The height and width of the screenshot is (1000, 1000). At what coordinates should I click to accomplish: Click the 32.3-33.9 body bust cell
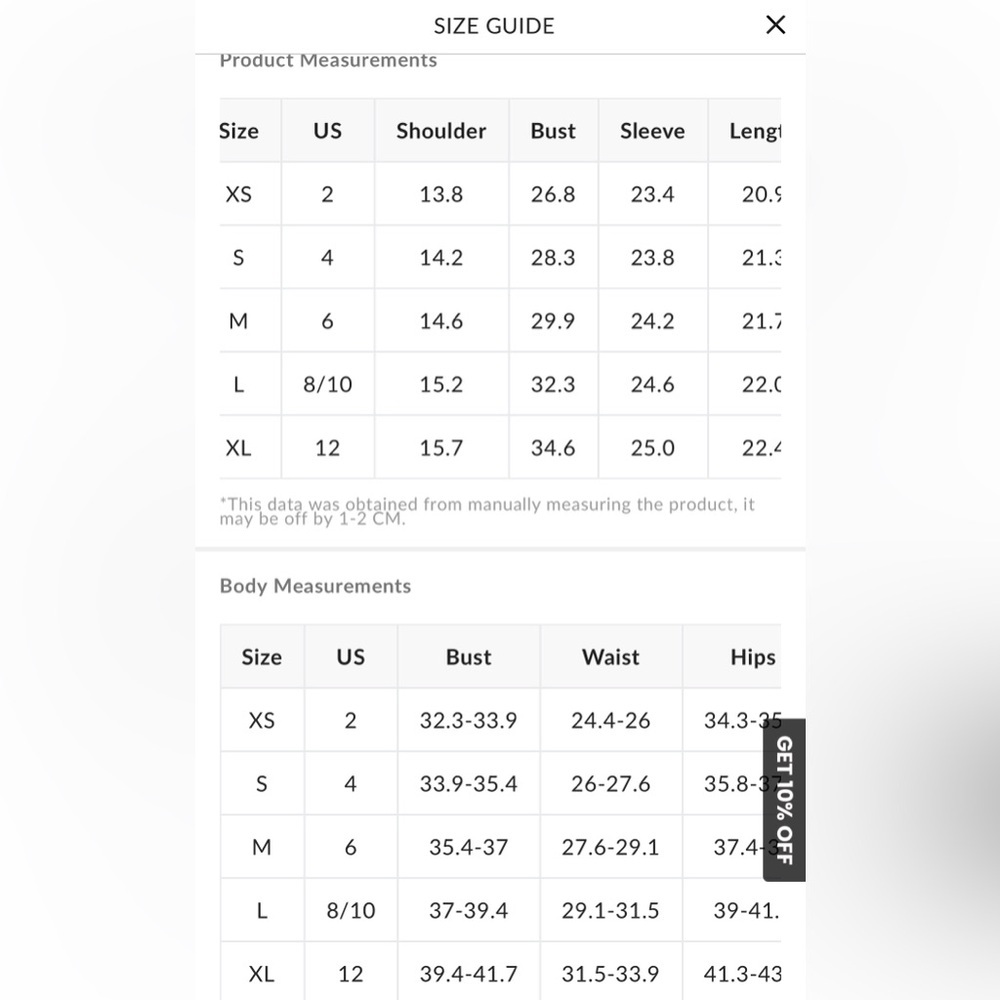point(468,720)
